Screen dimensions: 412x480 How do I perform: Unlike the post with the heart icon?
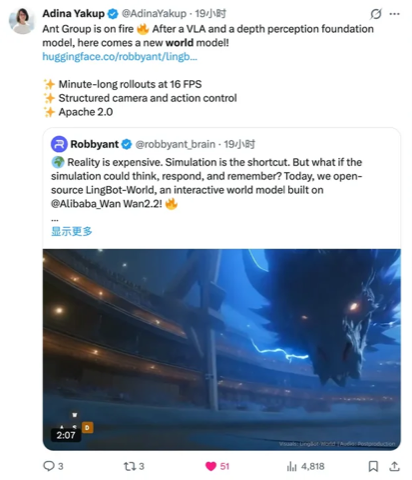(x=211, y=466)
